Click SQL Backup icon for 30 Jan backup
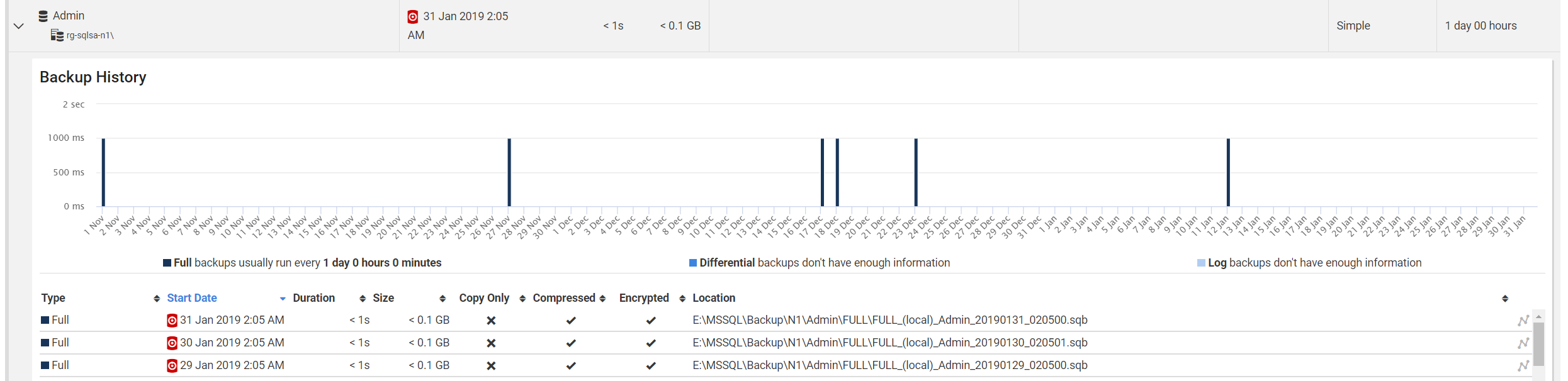Viewport: 1568px width, 381px height. click(x=172, y=343)
